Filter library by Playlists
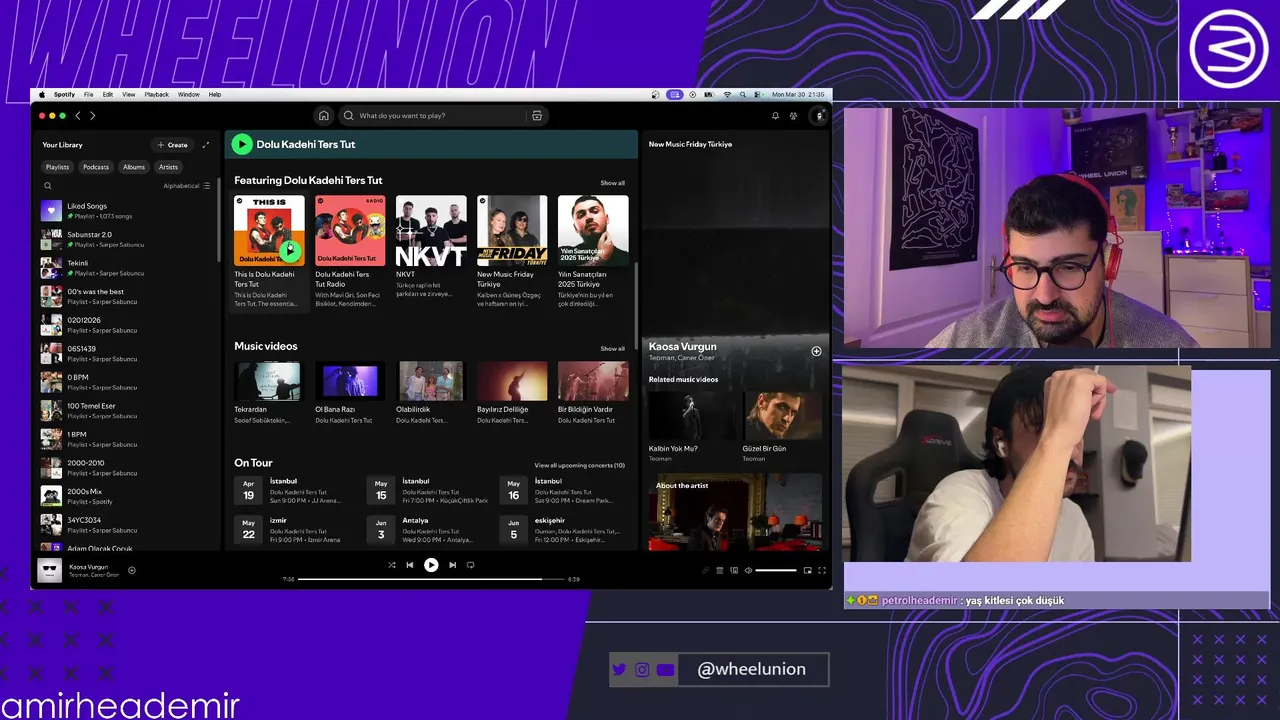Viewport: 1280px width, 720px height. pyautogui.click(x=58, y=167)
